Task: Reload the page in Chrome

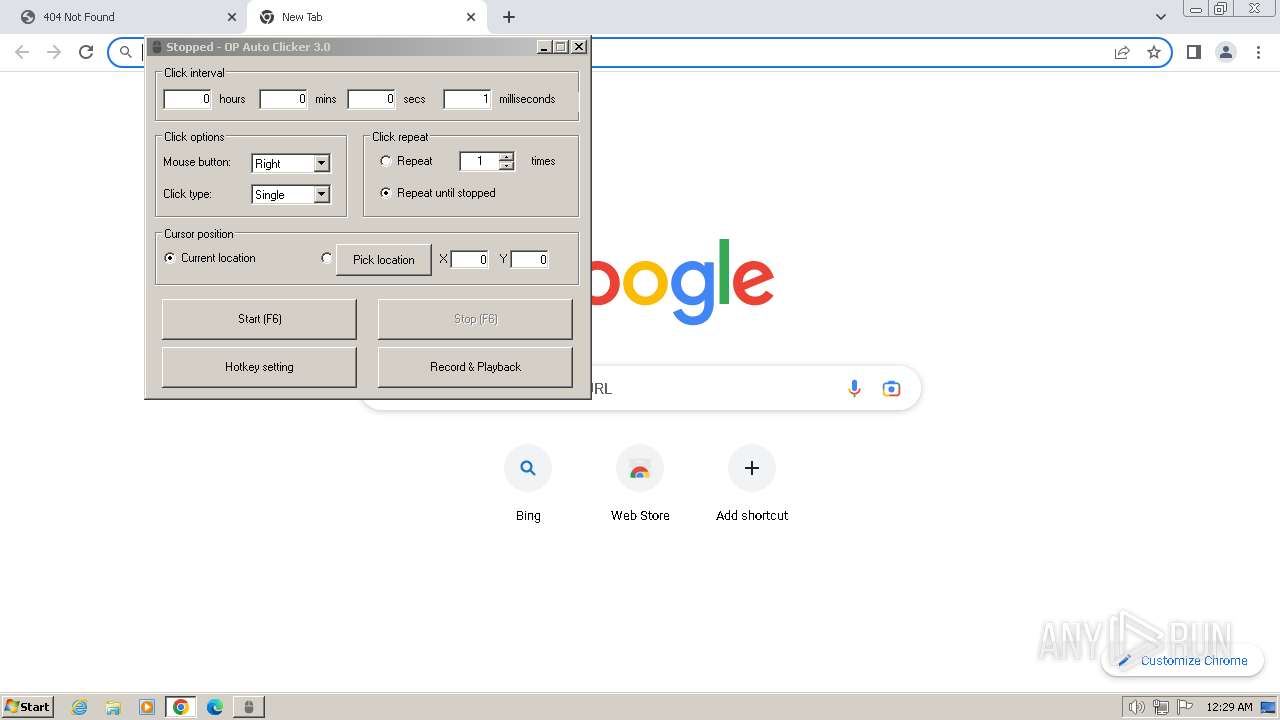Action: pos(86,52)
